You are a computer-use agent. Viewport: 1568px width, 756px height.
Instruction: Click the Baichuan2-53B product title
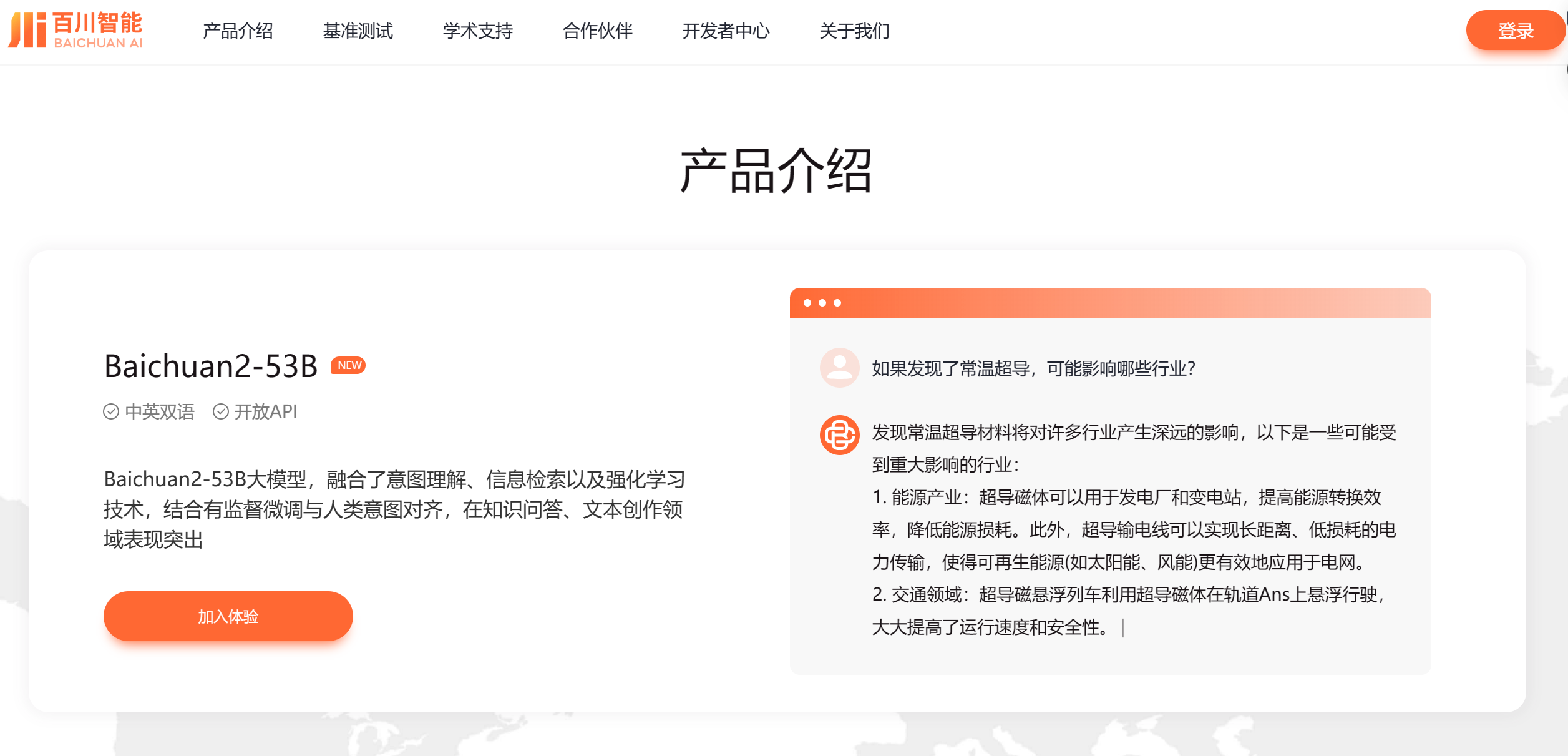coord(211,366)
